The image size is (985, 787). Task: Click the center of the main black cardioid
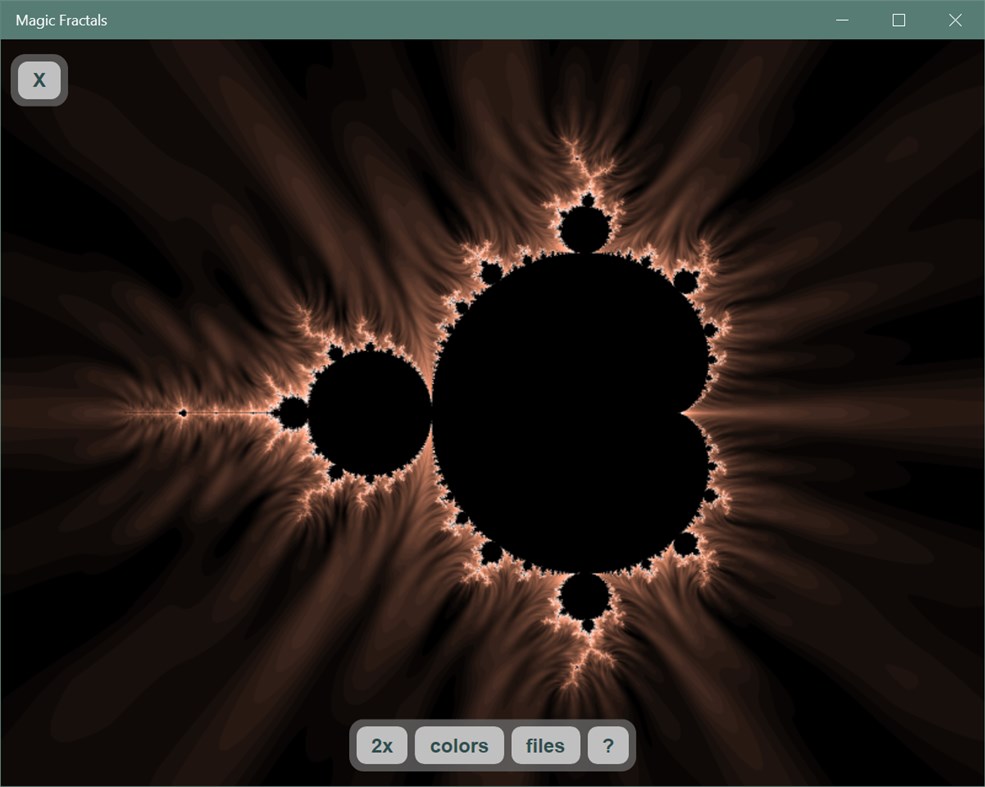pyautogui.click(x=570, y=410)
